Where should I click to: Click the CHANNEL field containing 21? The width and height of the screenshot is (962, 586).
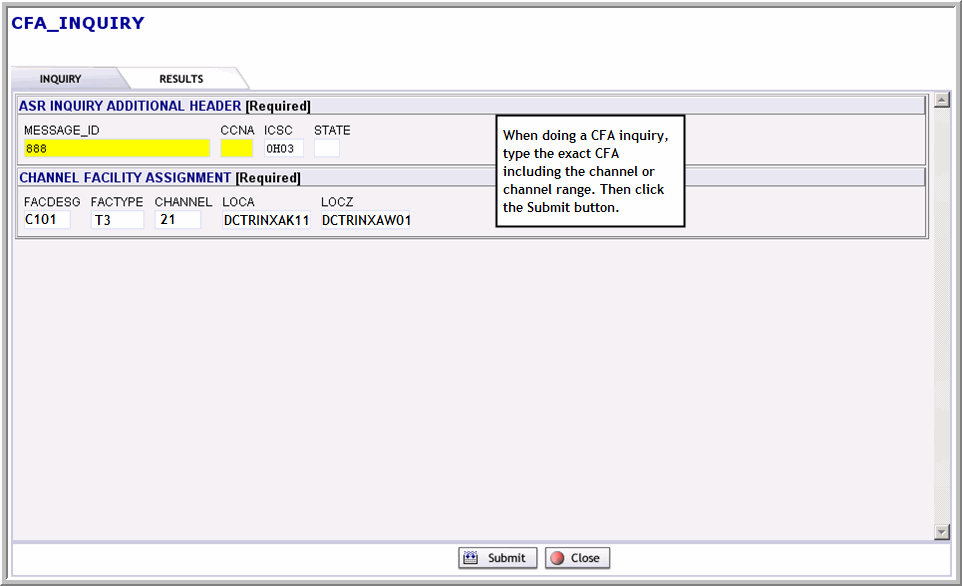(177, 220)
